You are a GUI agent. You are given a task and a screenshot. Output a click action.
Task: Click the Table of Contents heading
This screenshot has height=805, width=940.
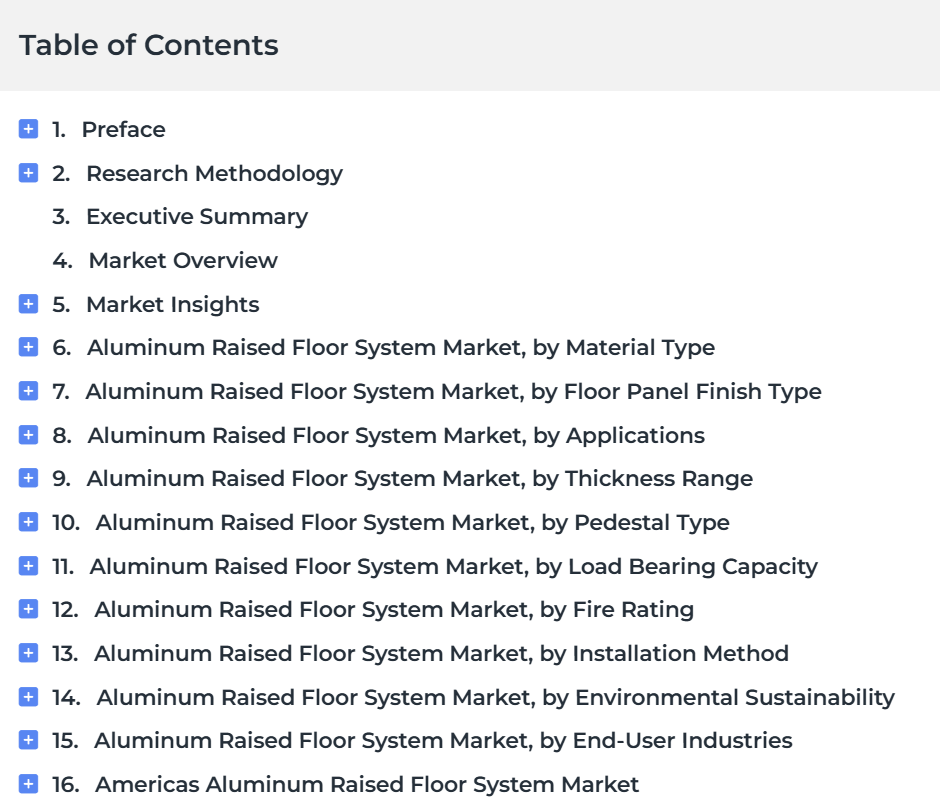[149, 45]
